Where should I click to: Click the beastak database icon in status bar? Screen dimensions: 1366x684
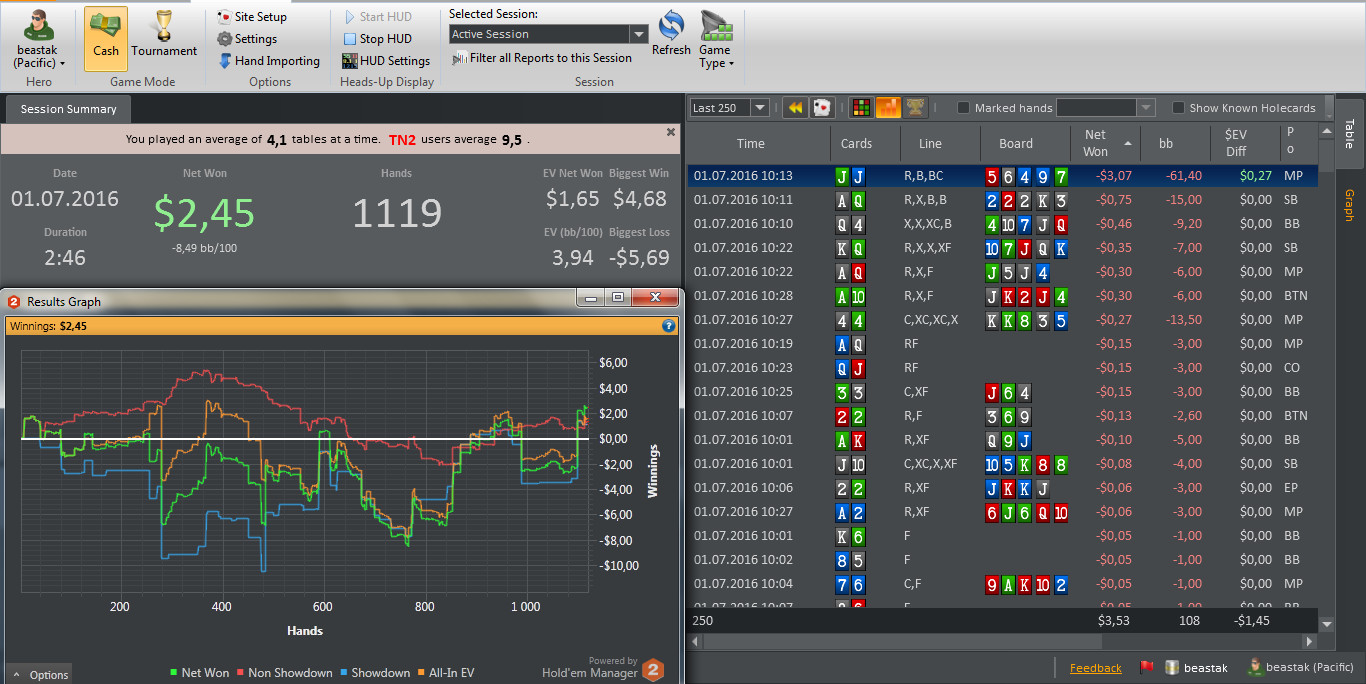(x=1172, y=667)
